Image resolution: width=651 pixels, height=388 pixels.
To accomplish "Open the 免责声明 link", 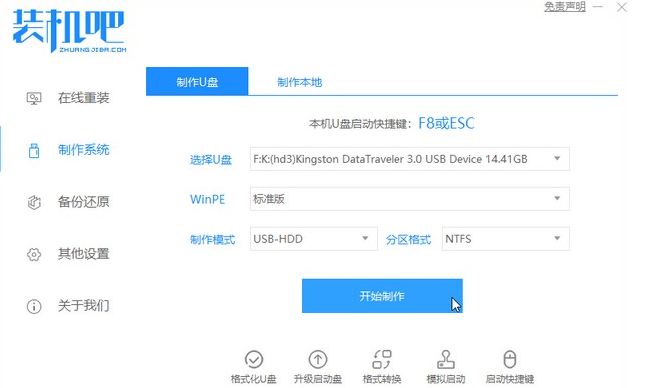I will tap(565, 7).
